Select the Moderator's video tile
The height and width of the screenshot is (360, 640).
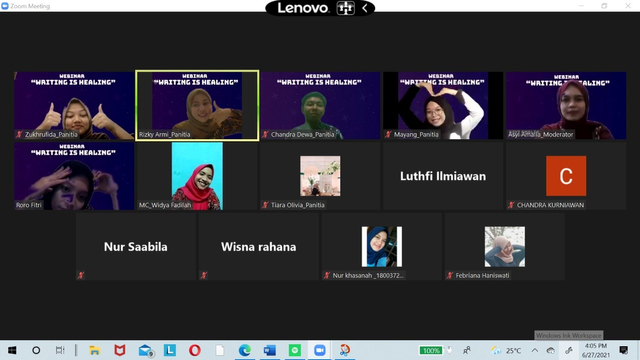[566, 106]
